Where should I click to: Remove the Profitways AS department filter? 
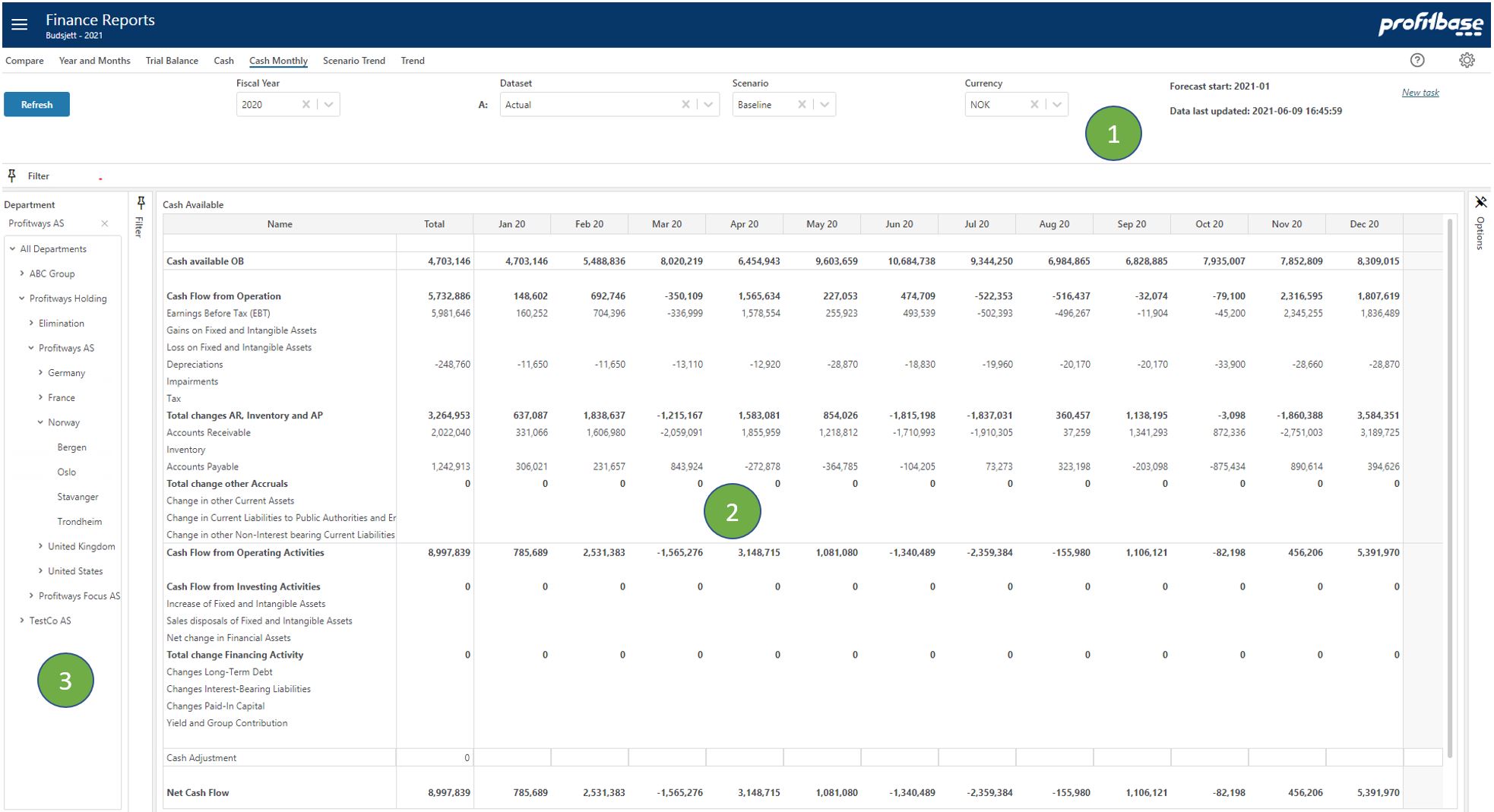(x=105, y=223)
